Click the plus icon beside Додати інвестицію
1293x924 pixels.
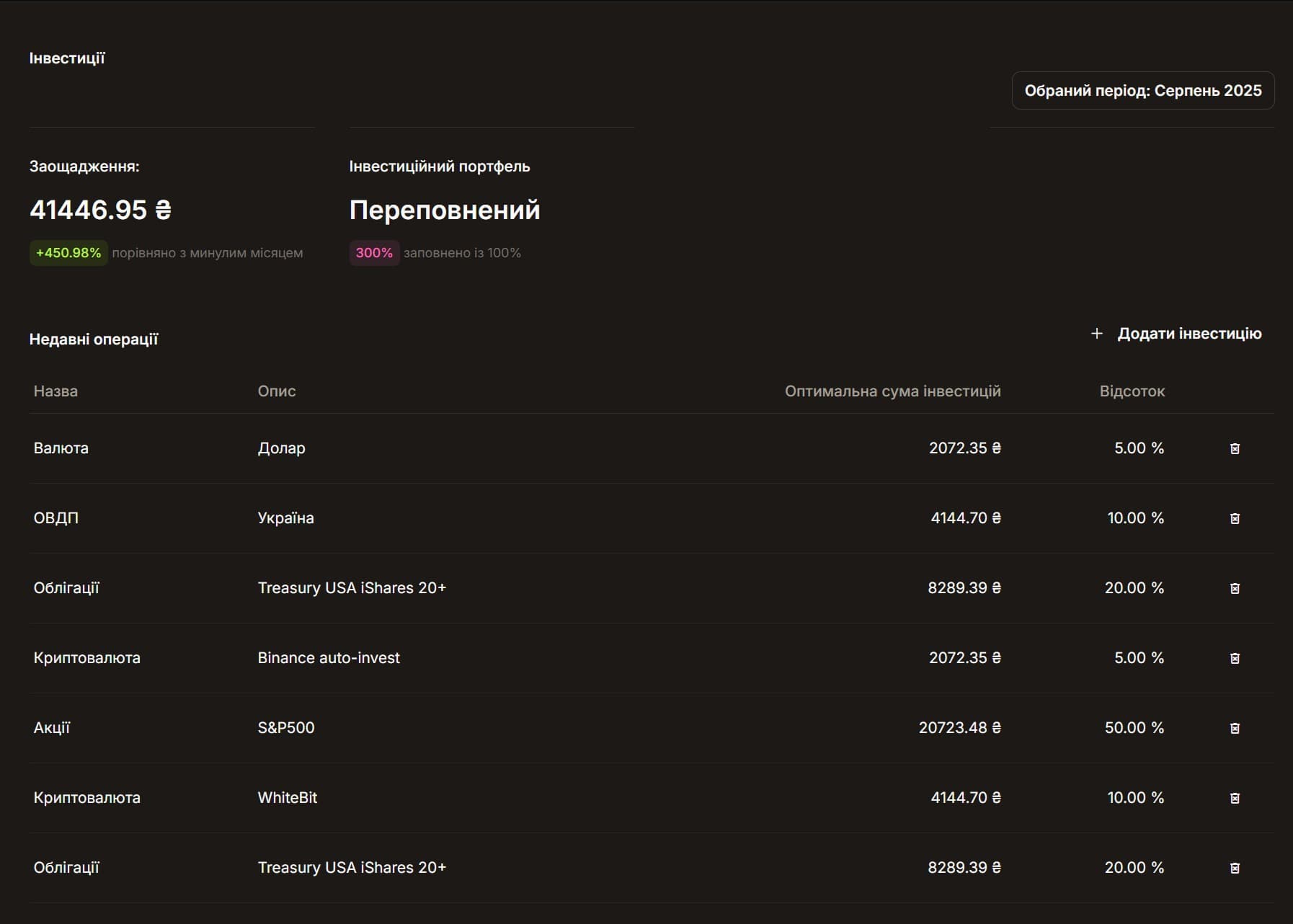[x=1096, y=334]
